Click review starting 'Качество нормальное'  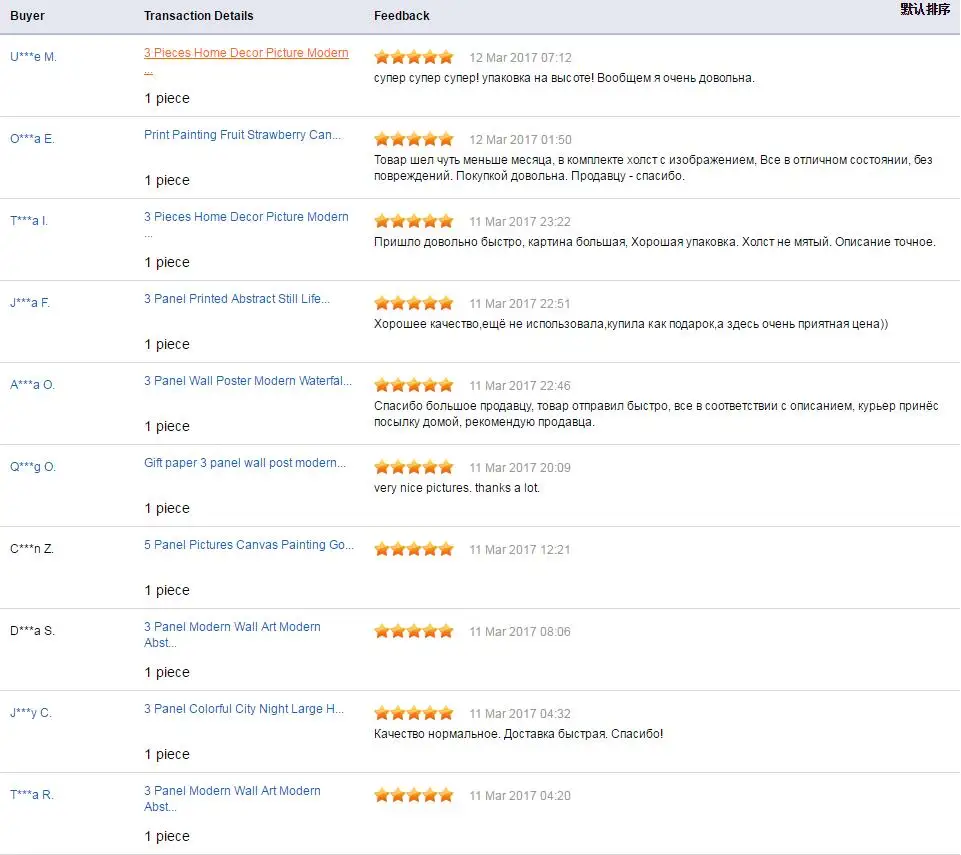pos(518,734)
